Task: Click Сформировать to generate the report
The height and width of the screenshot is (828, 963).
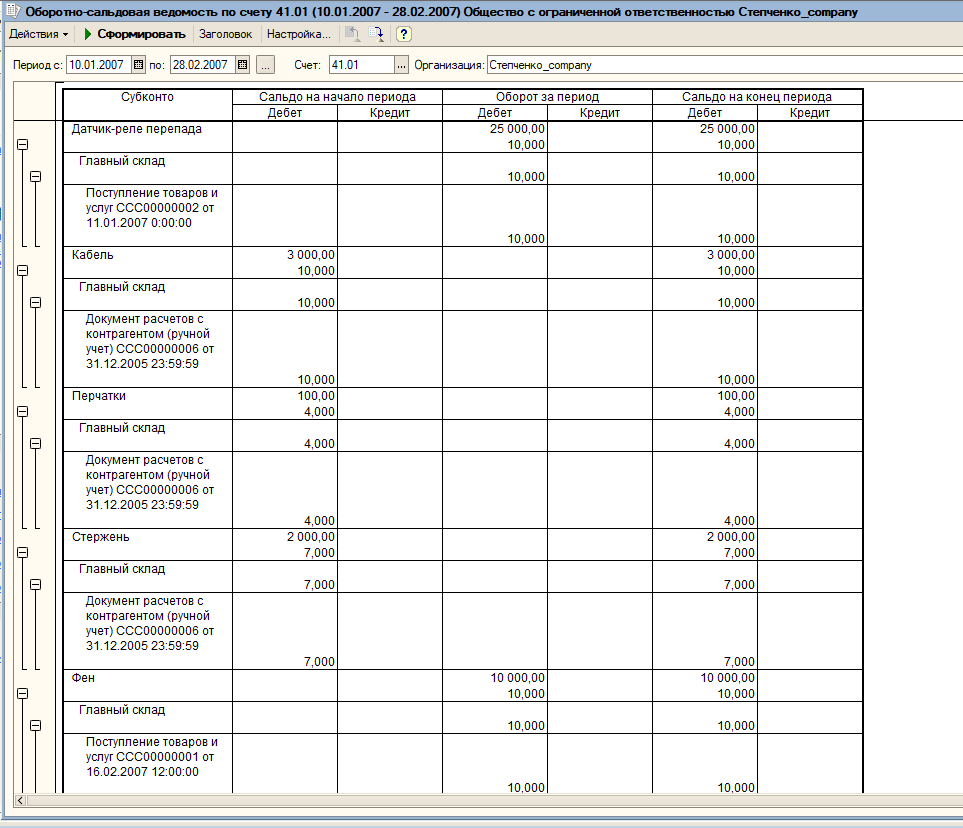Action: pos(135,34)
